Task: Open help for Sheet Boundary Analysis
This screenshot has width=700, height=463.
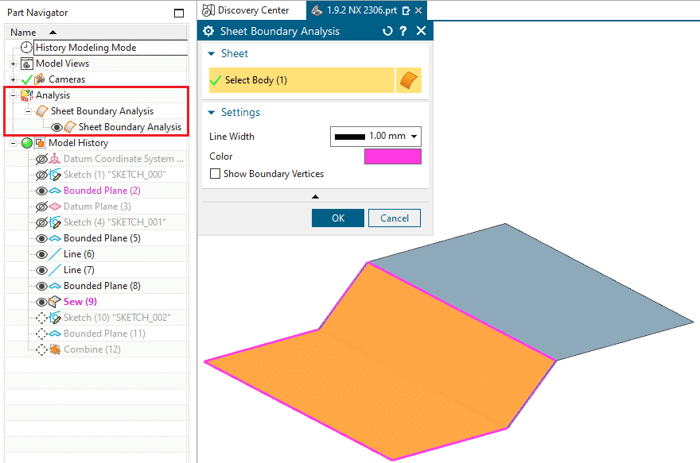Action: coord(403,31)
